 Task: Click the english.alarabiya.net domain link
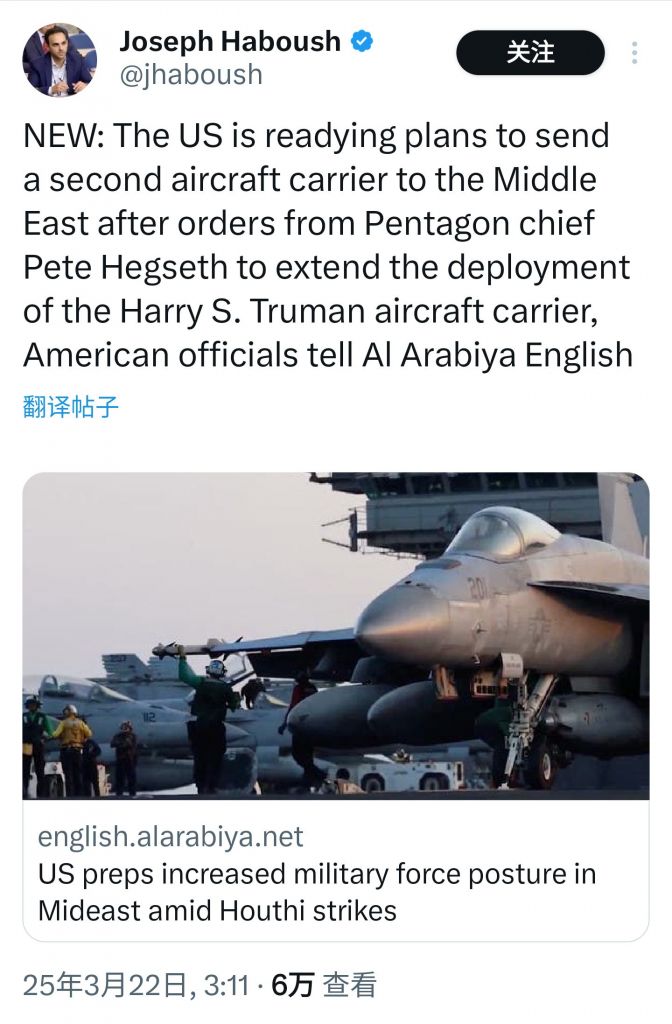(170, 837)
